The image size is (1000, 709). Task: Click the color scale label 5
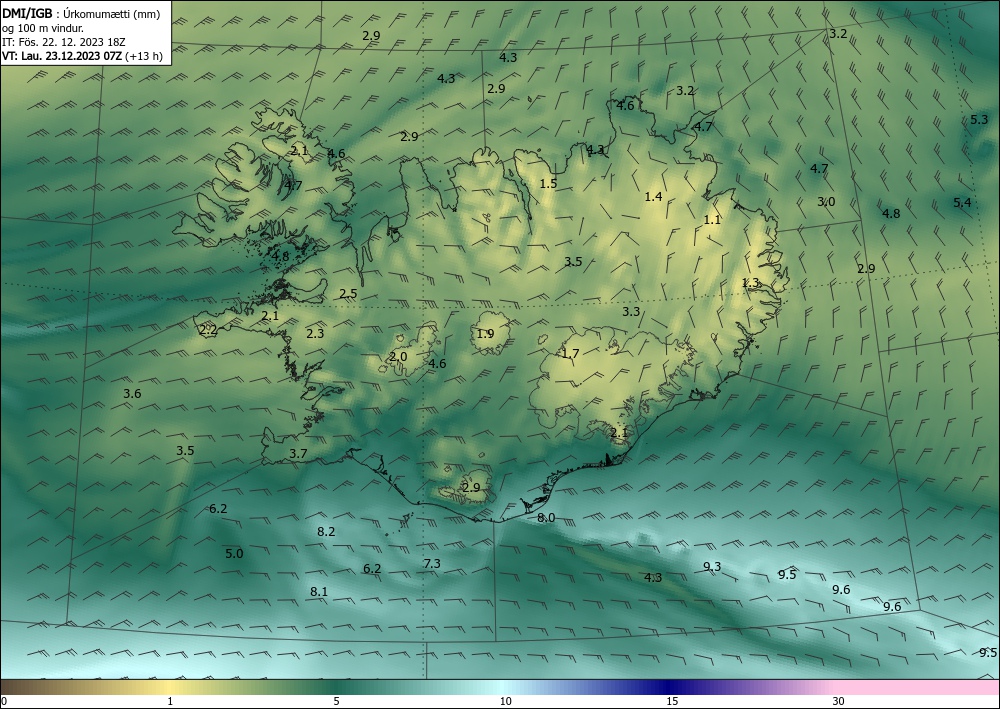(x=336, y=701)
